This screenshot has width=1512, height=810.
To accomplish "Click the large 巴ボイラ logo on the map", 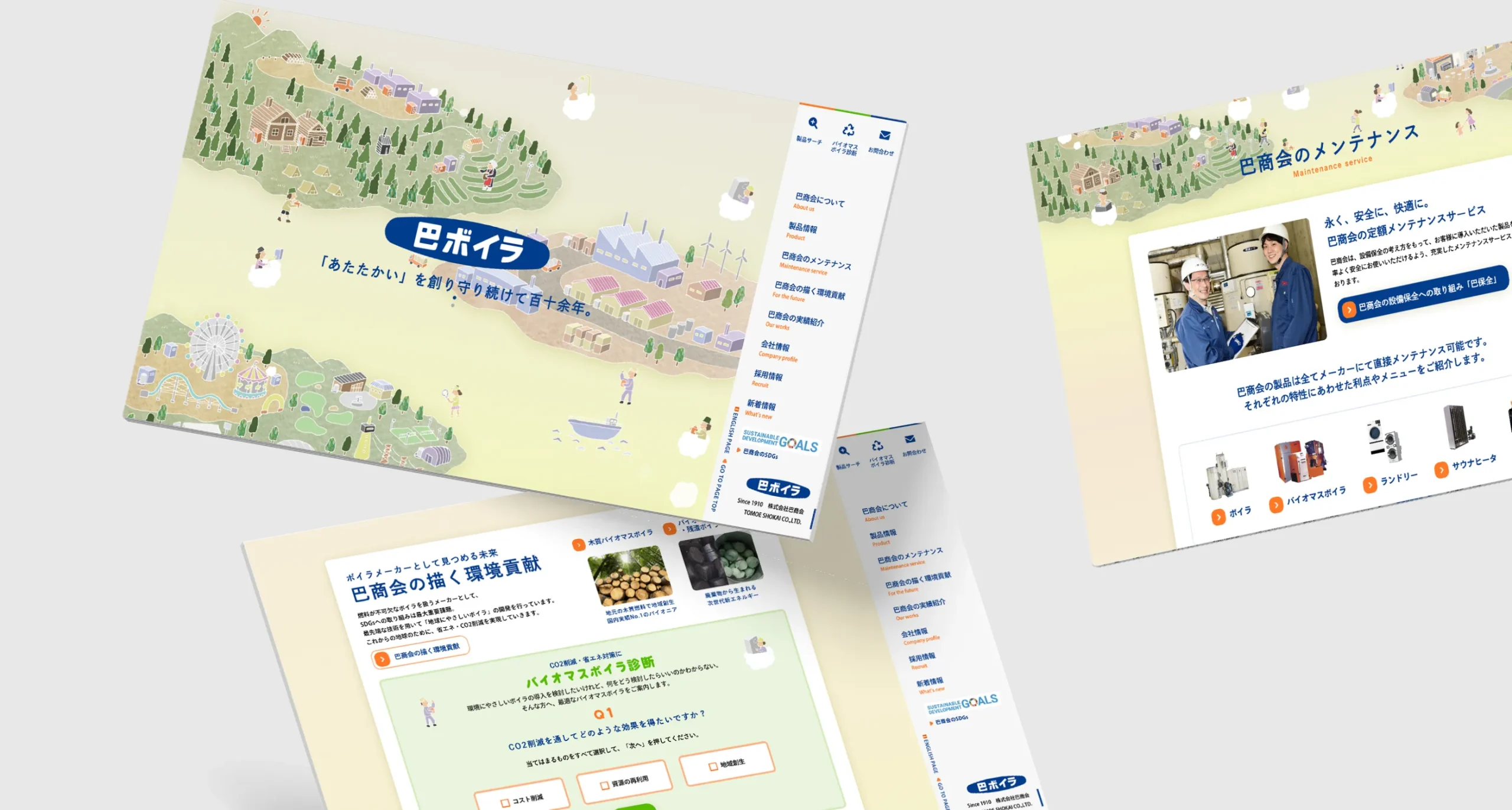I will tap(467, 242).
